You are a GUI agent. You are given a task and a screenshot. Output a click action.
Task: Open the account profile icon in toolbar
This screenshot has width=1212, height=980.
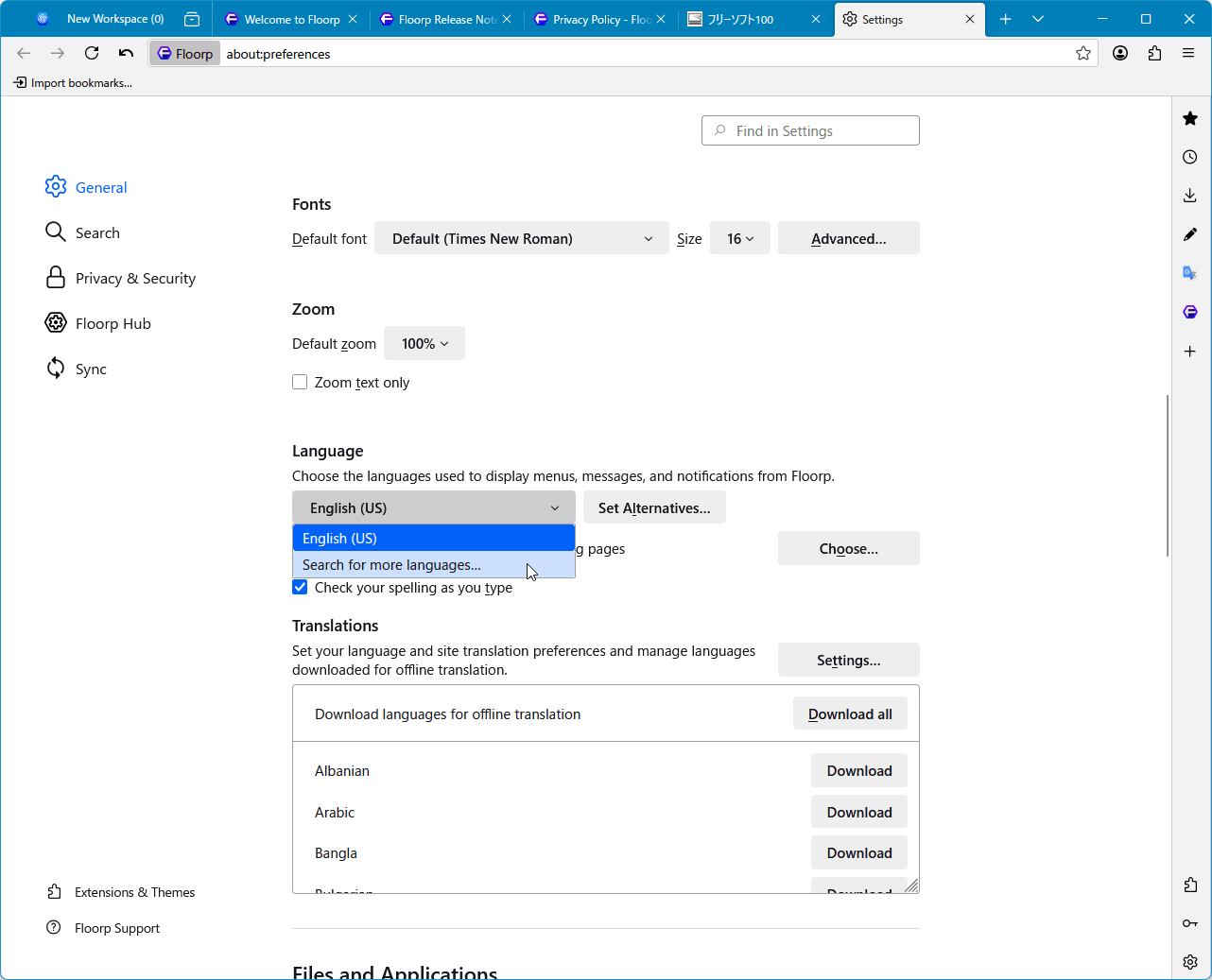pos(1120,53)
